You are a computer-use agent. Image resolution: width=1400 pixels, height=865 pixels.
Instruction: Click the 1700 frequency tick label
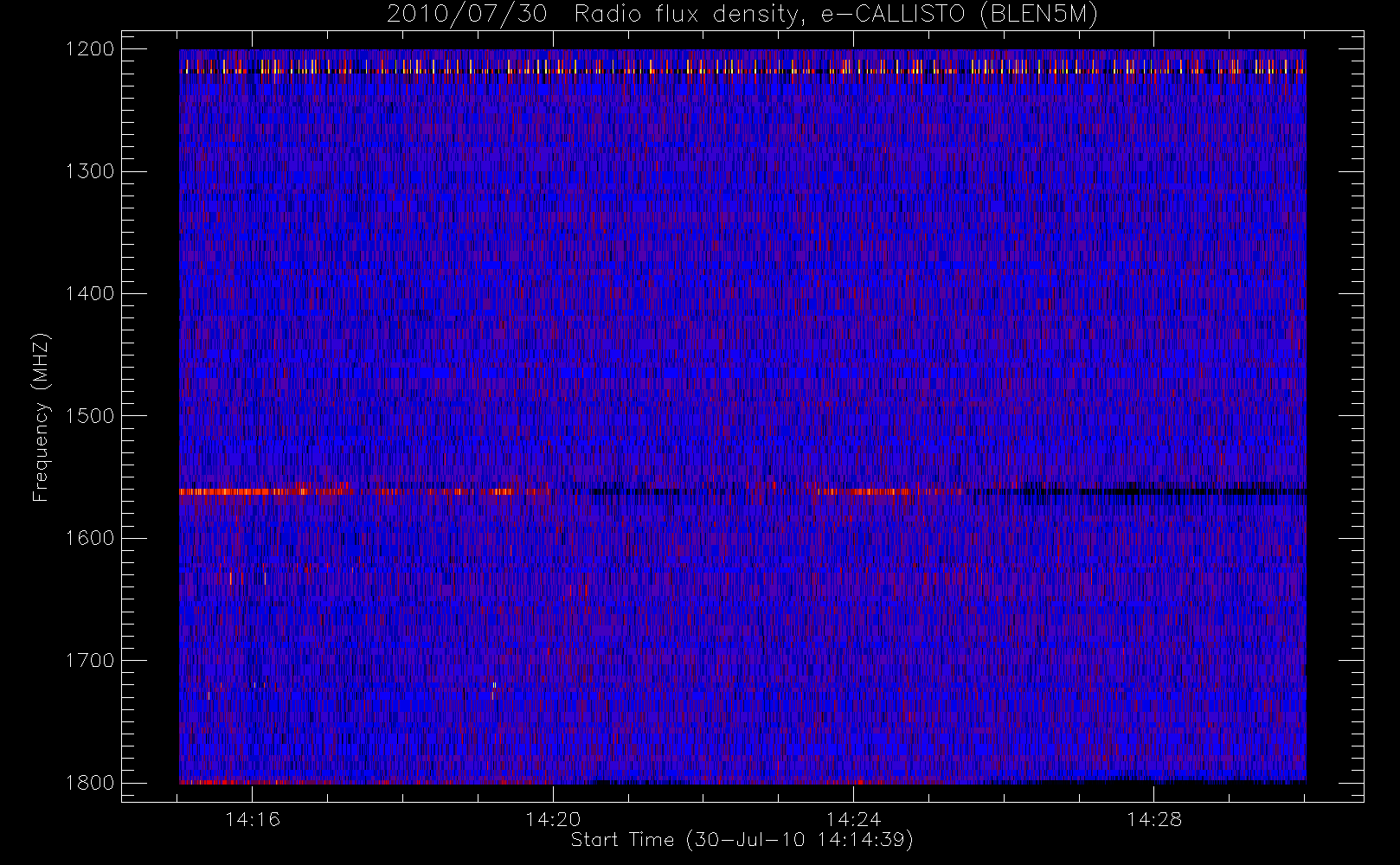pyautogui.click(x=90, y=660)
